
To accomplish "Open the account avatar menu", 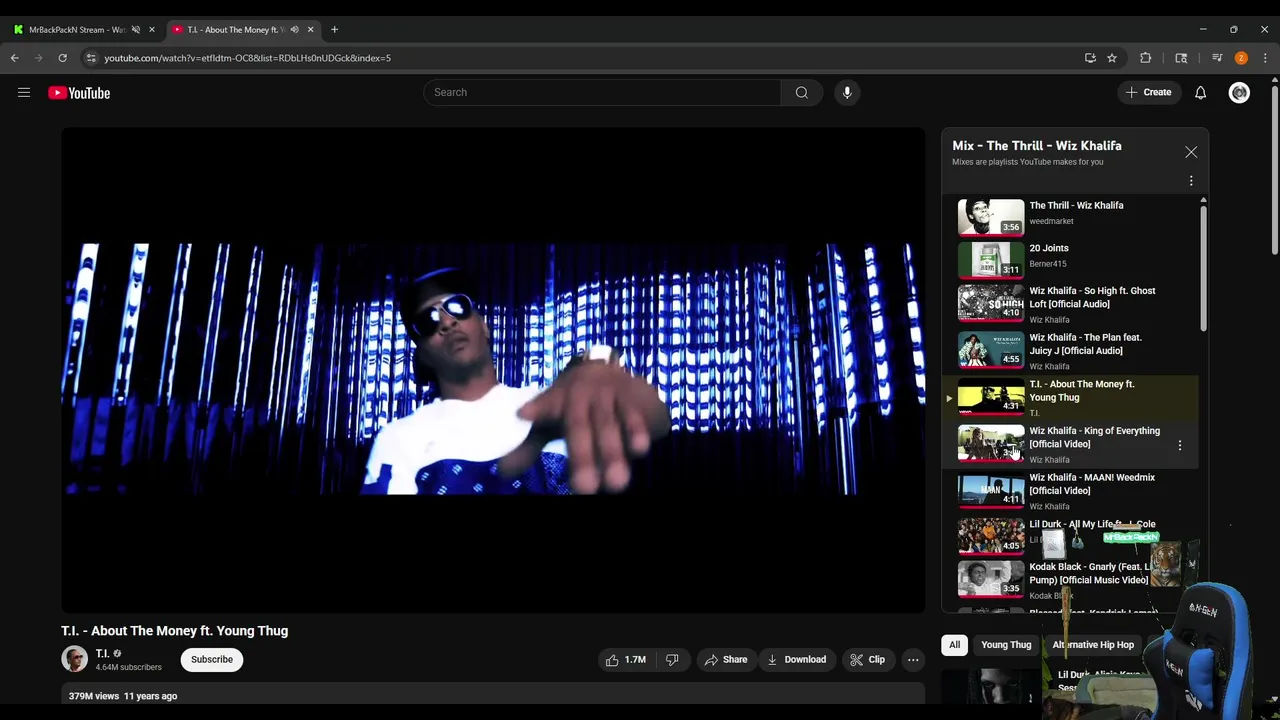I will (1240, 92).
